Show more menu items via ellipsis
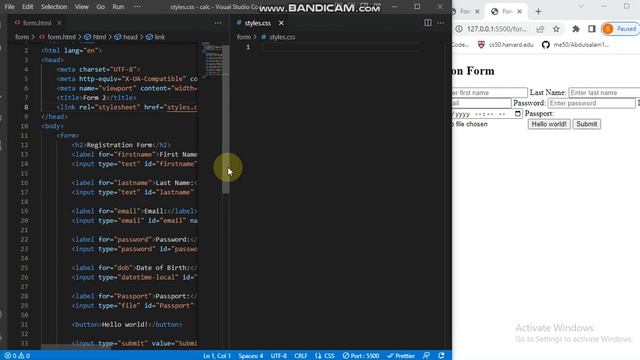640x360 pixels. coord(137,7)
